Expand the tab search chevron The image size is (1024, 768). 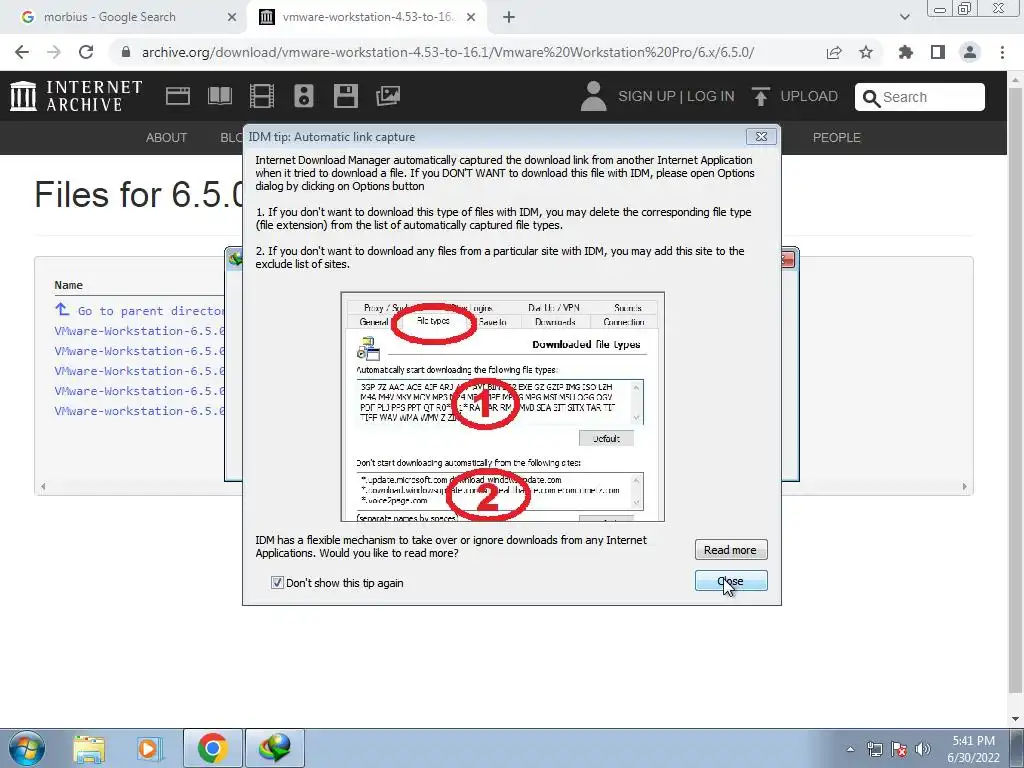904,18
